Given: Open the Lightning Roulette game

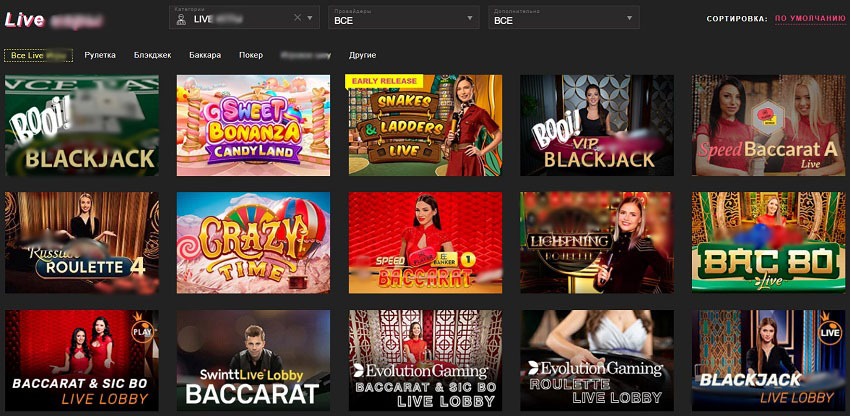Looking at the screenshot, I should click(597, 242).
